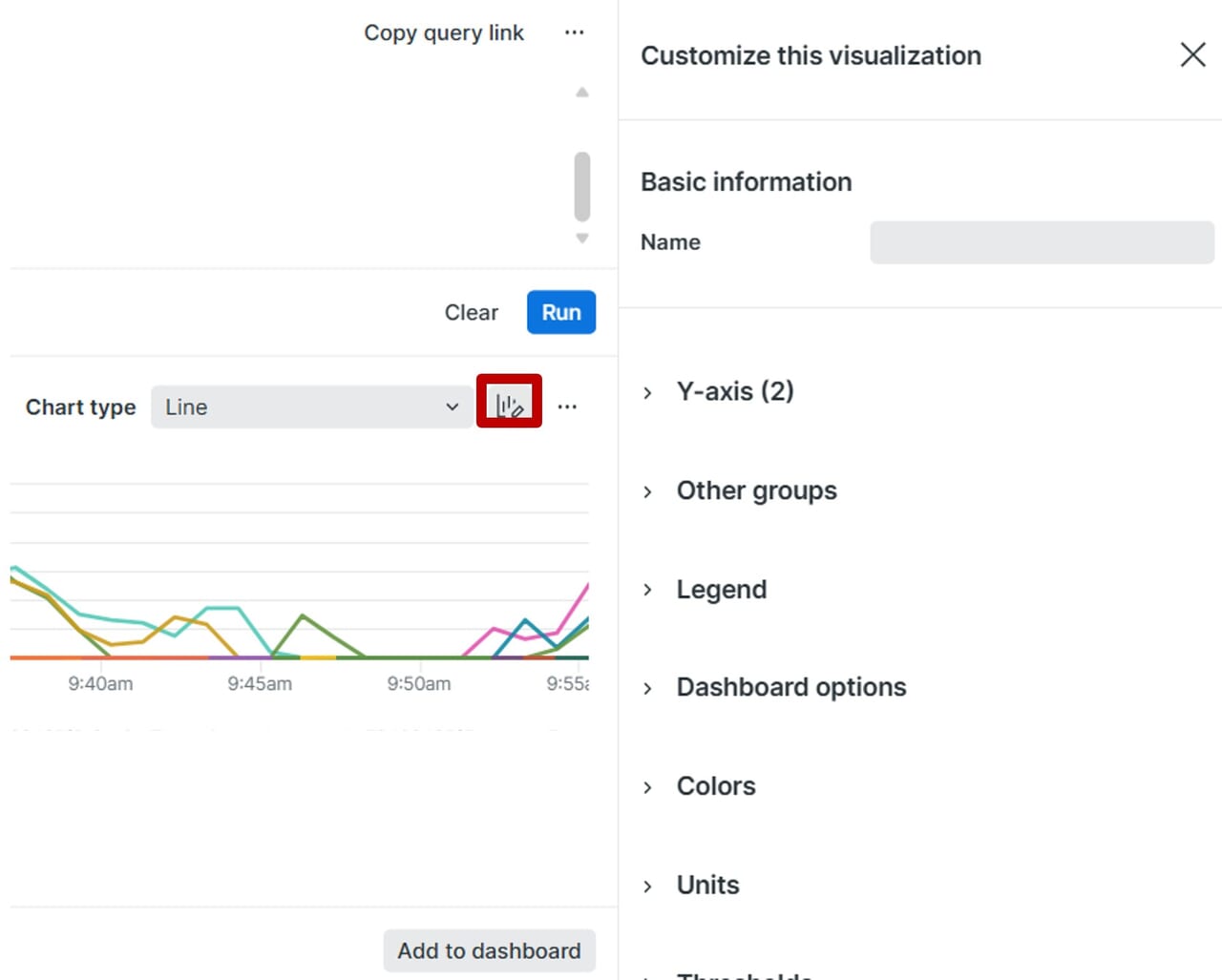The height and width of the screenshot is (980, 1222).
Task: Click the pink line spike on the chart
Action: (581, 594)
